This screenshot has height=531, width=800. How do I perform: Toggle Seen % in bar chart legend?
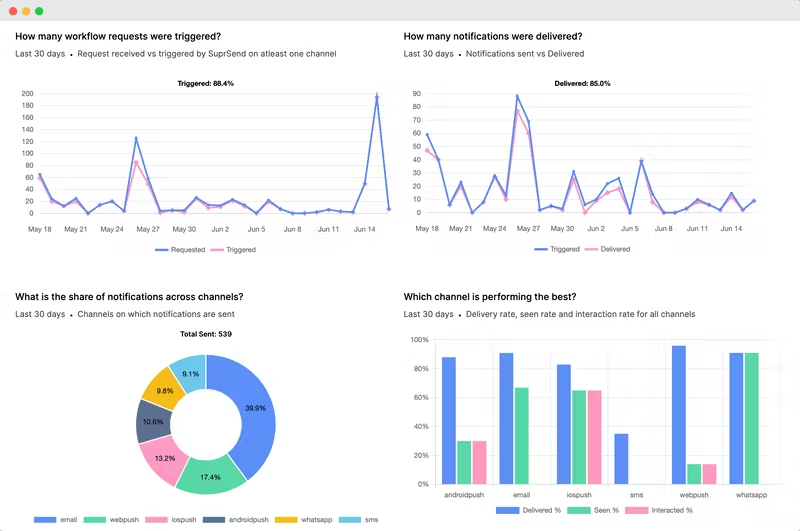[x=593, y=510]
